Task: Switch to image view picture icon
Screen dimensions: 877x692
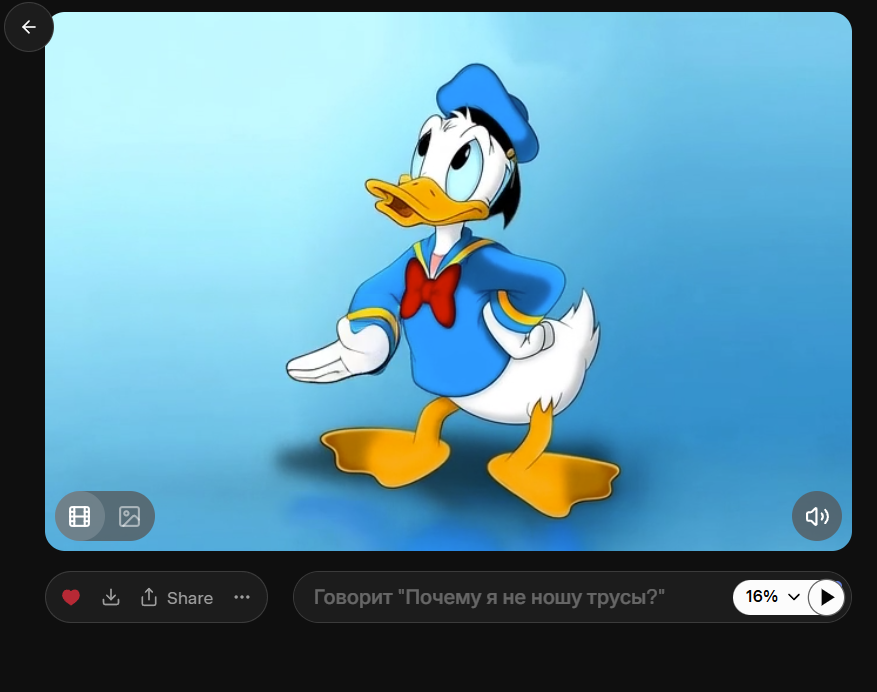Action: 129,516
